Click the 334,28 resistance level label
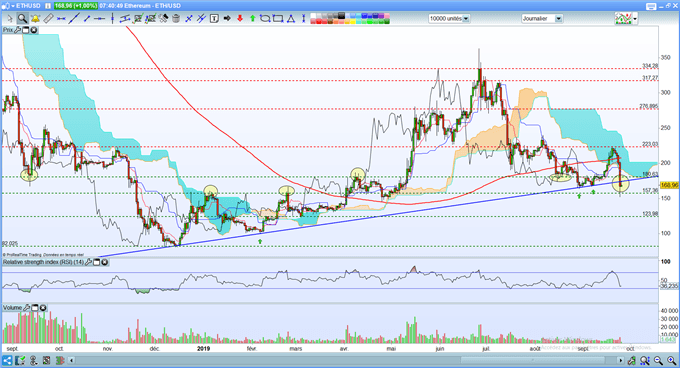The width and height of the screenshot is (680, 368). (650, 66)
